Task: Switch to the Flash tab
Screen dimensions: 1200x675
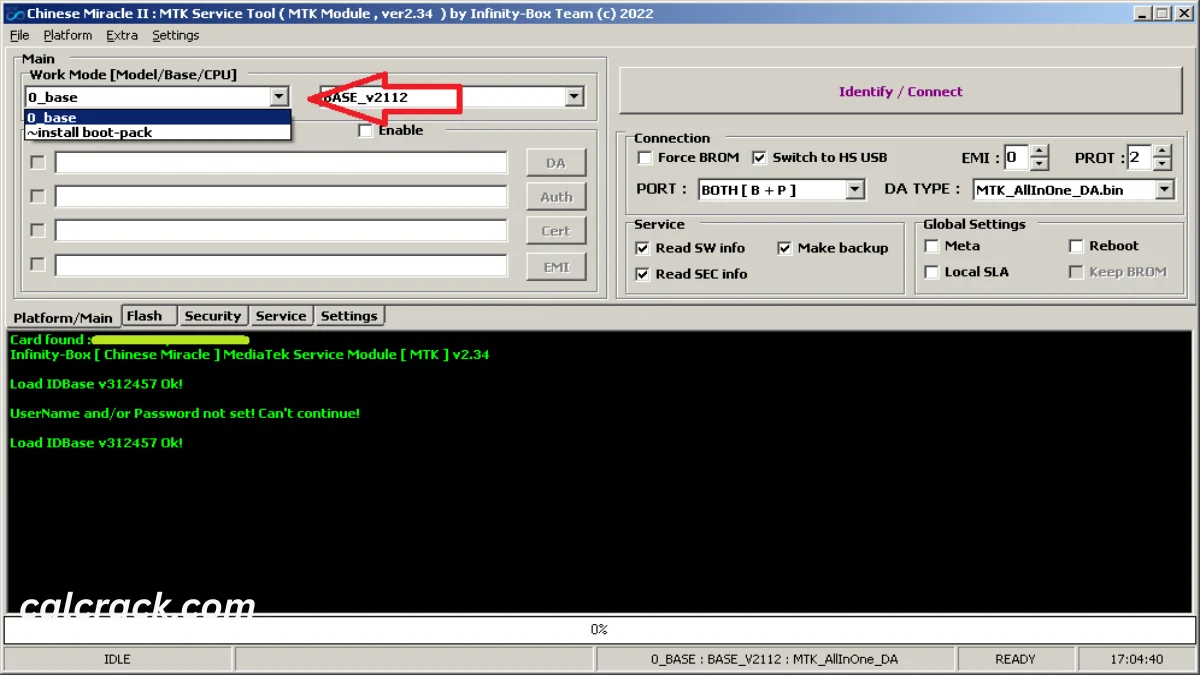Action: pyautogui.click(x=149, y=316)
